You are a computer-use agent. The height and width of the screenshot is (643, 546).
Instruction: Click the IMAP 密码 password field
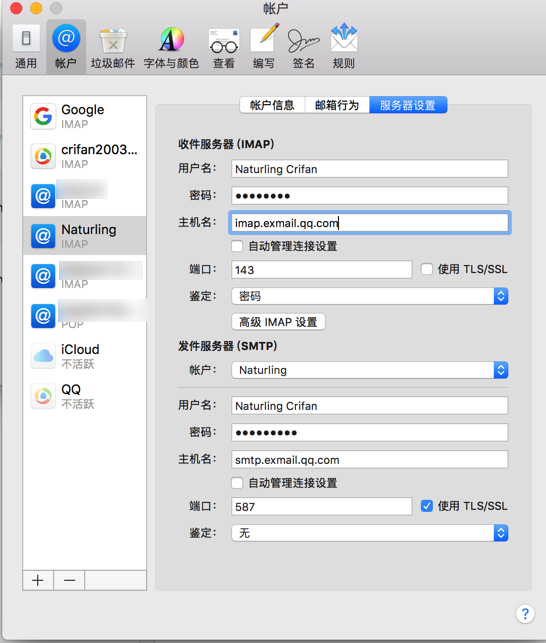pyautogui.click(x=370, y=196)
